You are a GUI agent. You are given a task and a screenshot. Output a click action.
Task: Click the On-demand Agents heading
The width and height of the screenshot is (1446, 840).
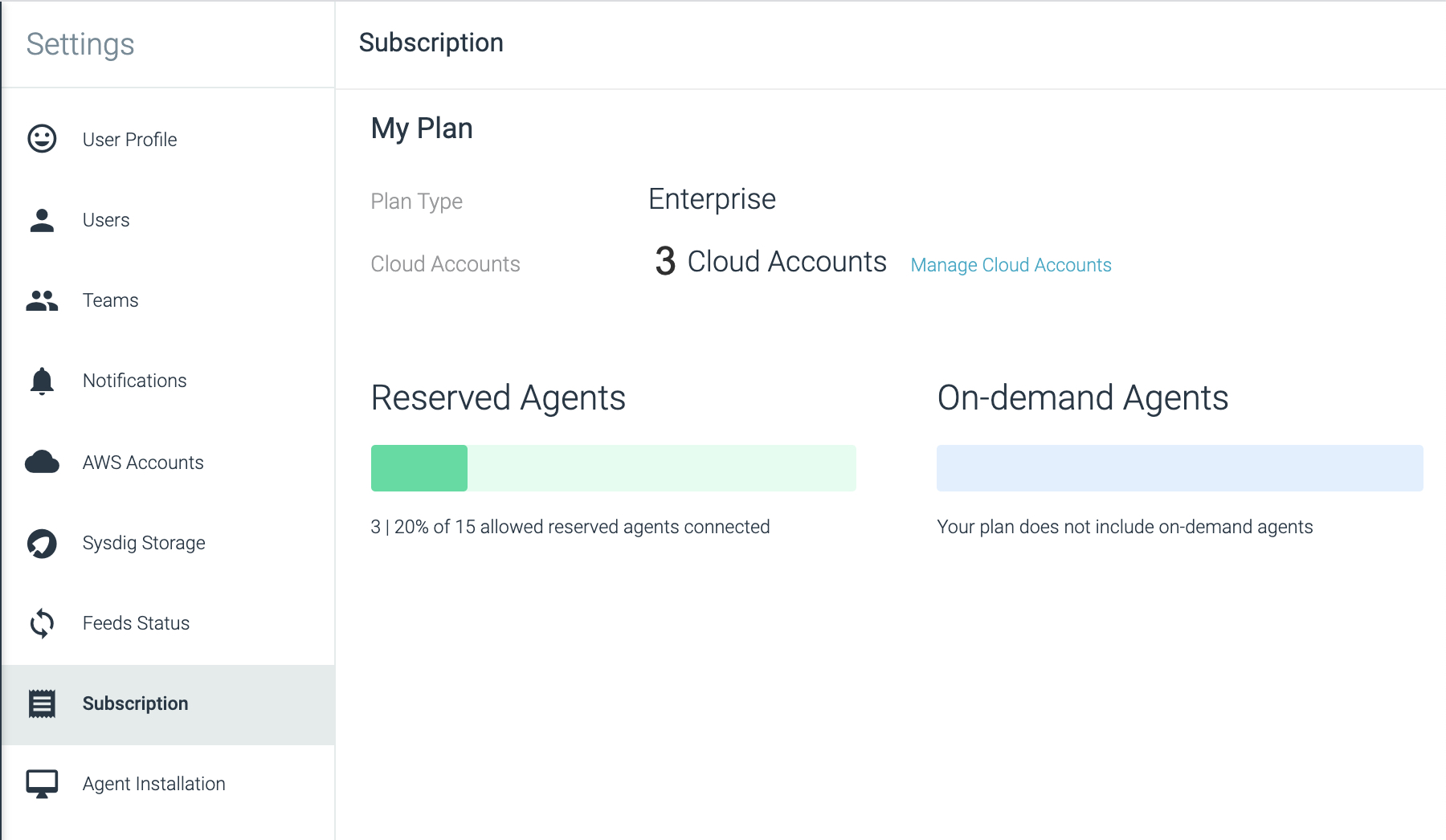point(1083,398)
